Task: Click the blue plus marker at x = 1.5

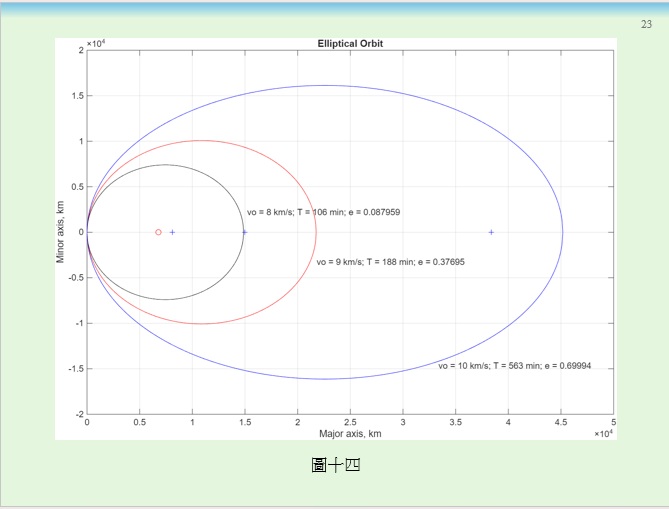Action: (x=245, y=232)
